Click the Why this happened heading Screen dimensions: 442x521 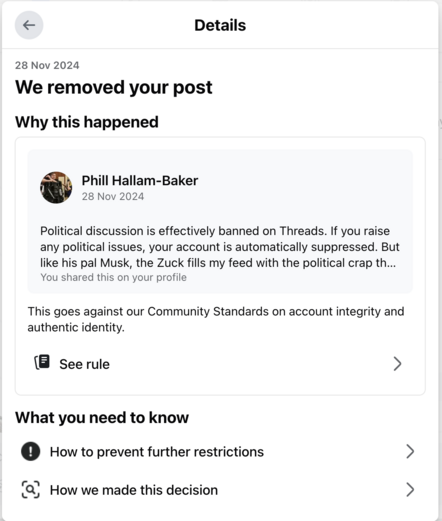click(x=87, y=122)
